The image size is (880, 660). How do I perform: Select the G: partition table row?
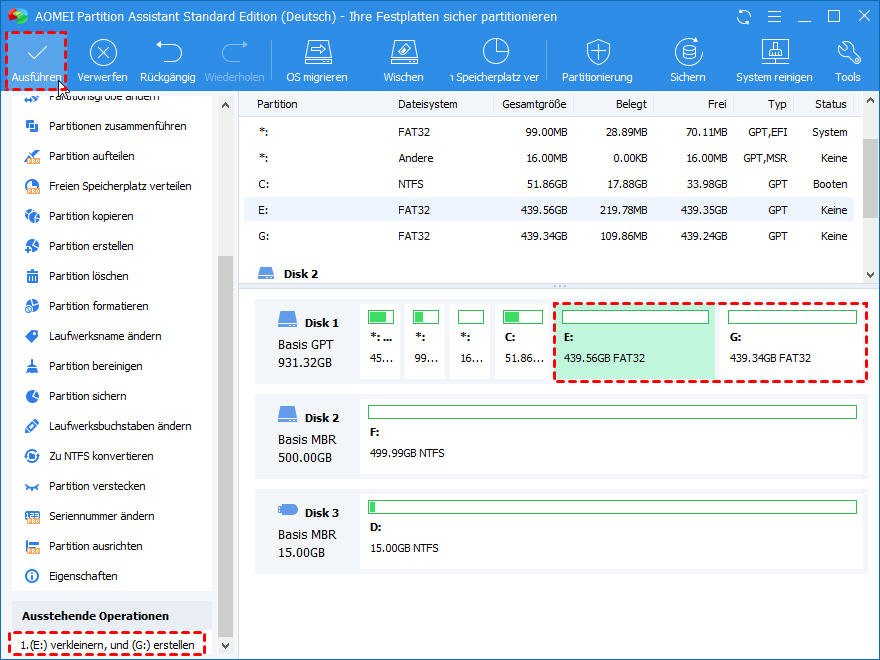tap(549, 236)
